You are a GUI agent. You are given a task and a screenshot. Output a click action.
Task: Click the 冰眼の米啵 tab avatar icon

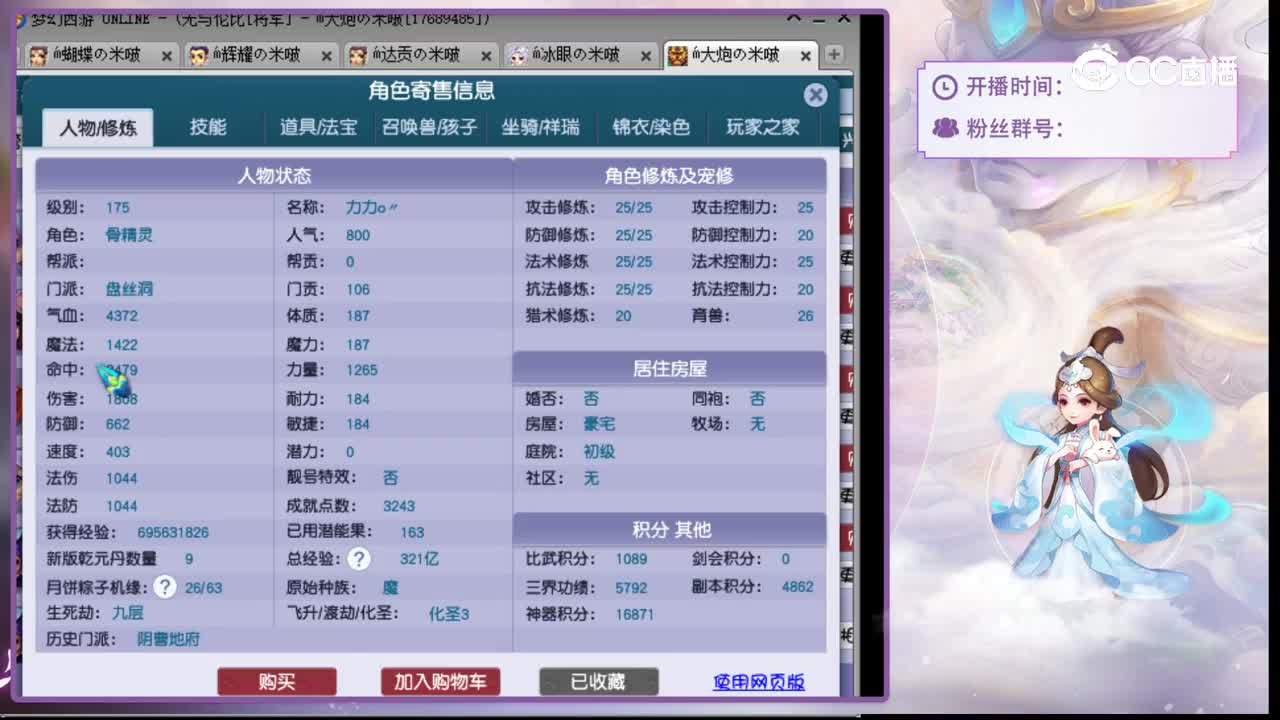518,55
